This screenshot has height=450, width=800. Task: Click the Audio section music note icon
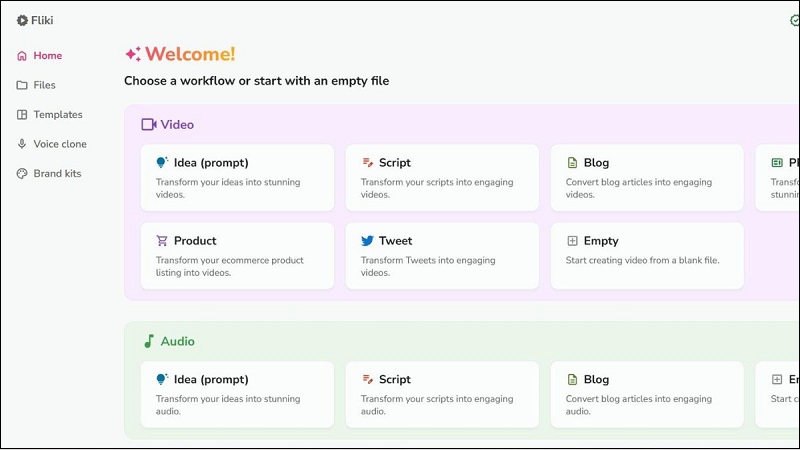[x=149, y=342]
